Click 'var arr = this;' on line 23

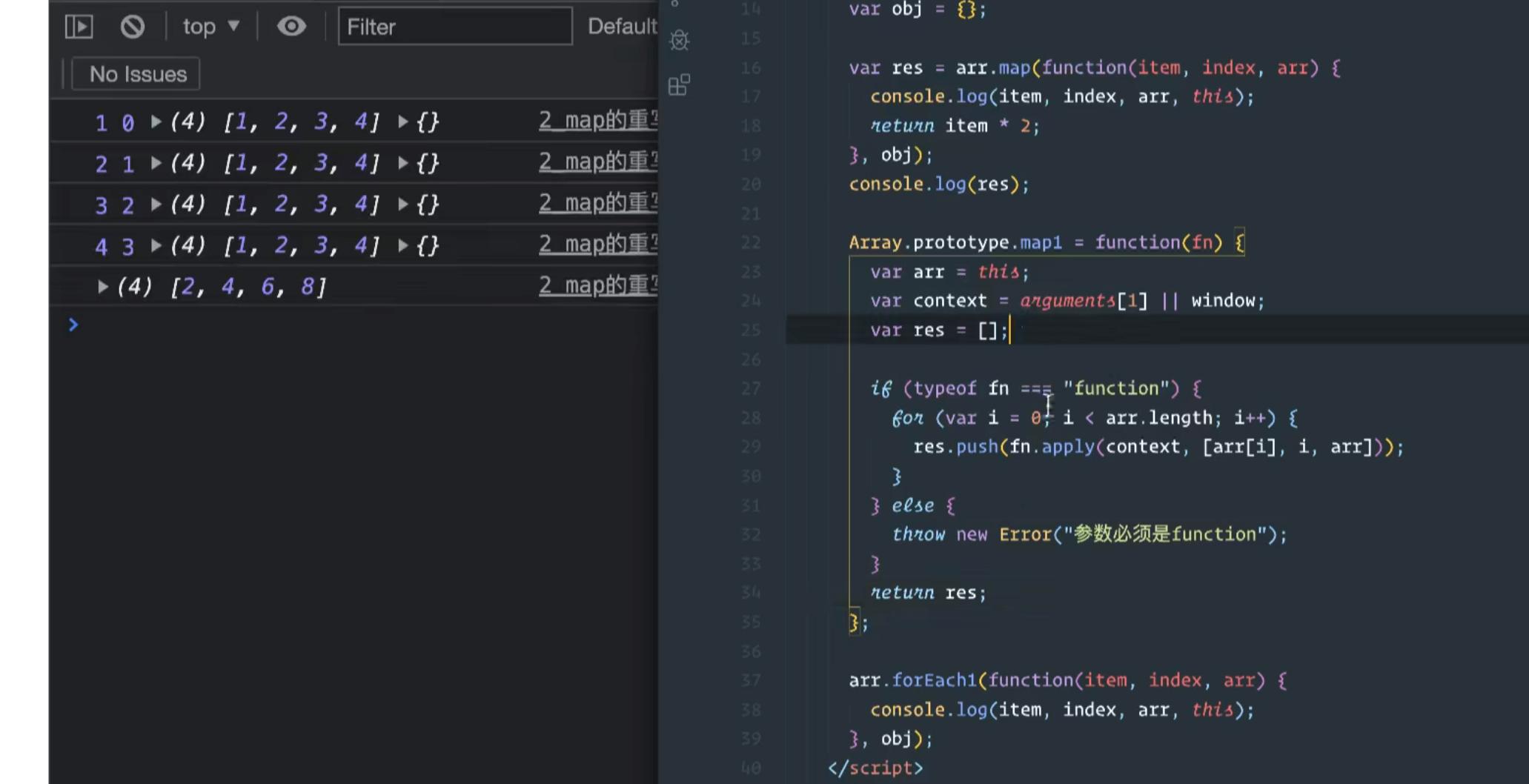(x=950, y=272)
